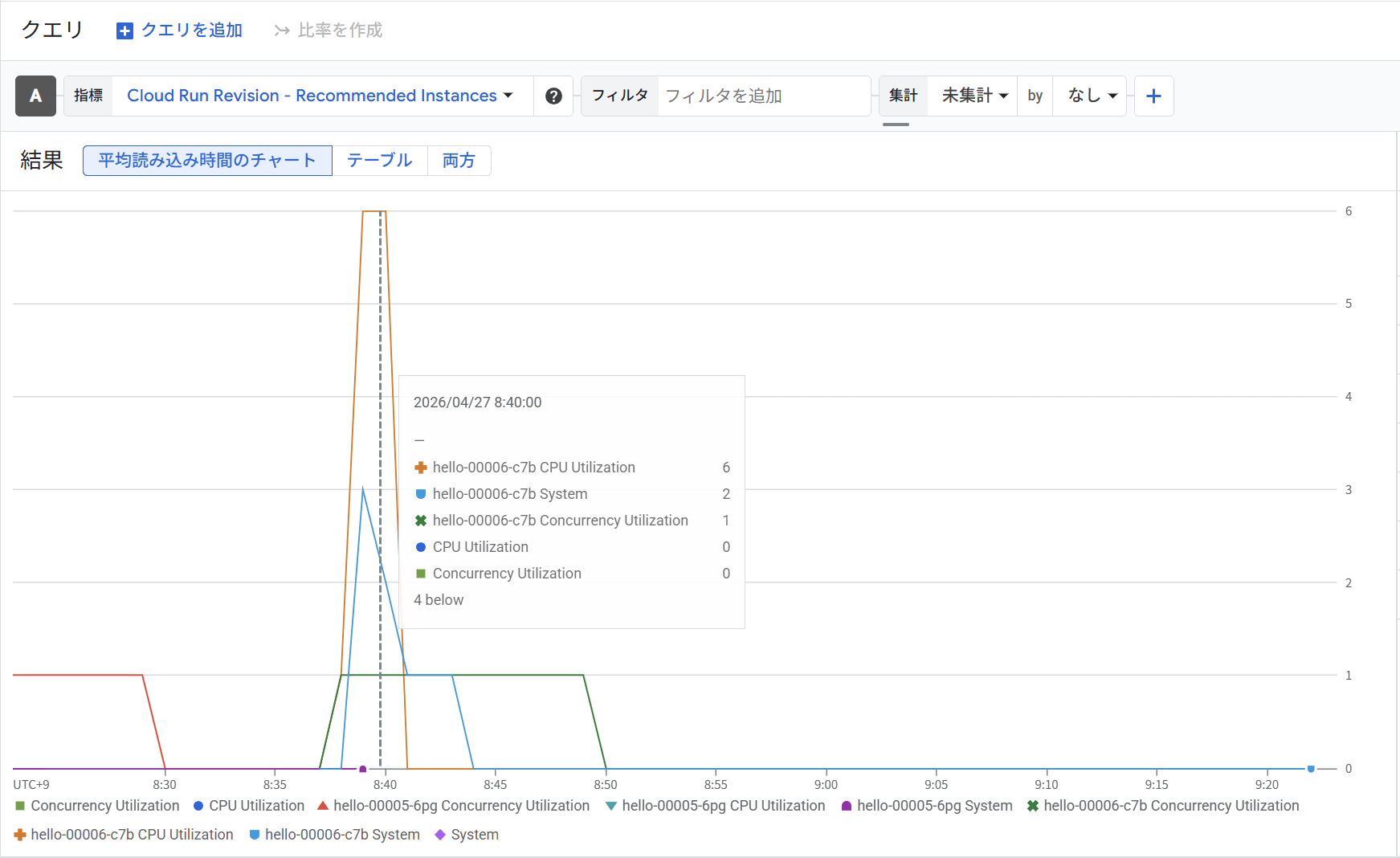Click the blue CPU Utilization legend color dot
The height and width of the screenshot is (858, 1400).
click(198, 806)
